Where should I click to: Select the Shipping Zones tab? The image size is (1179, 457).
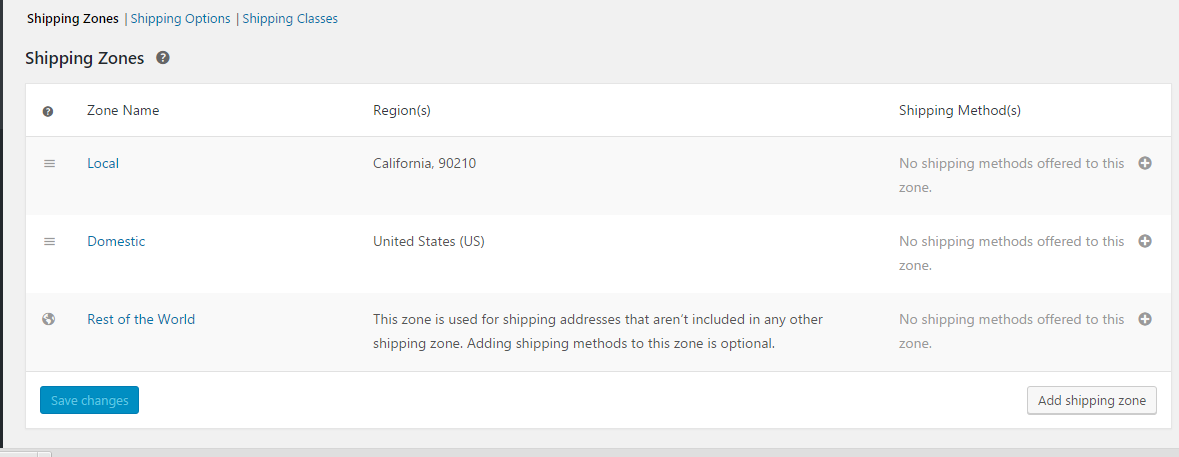(x=73, y=19)
